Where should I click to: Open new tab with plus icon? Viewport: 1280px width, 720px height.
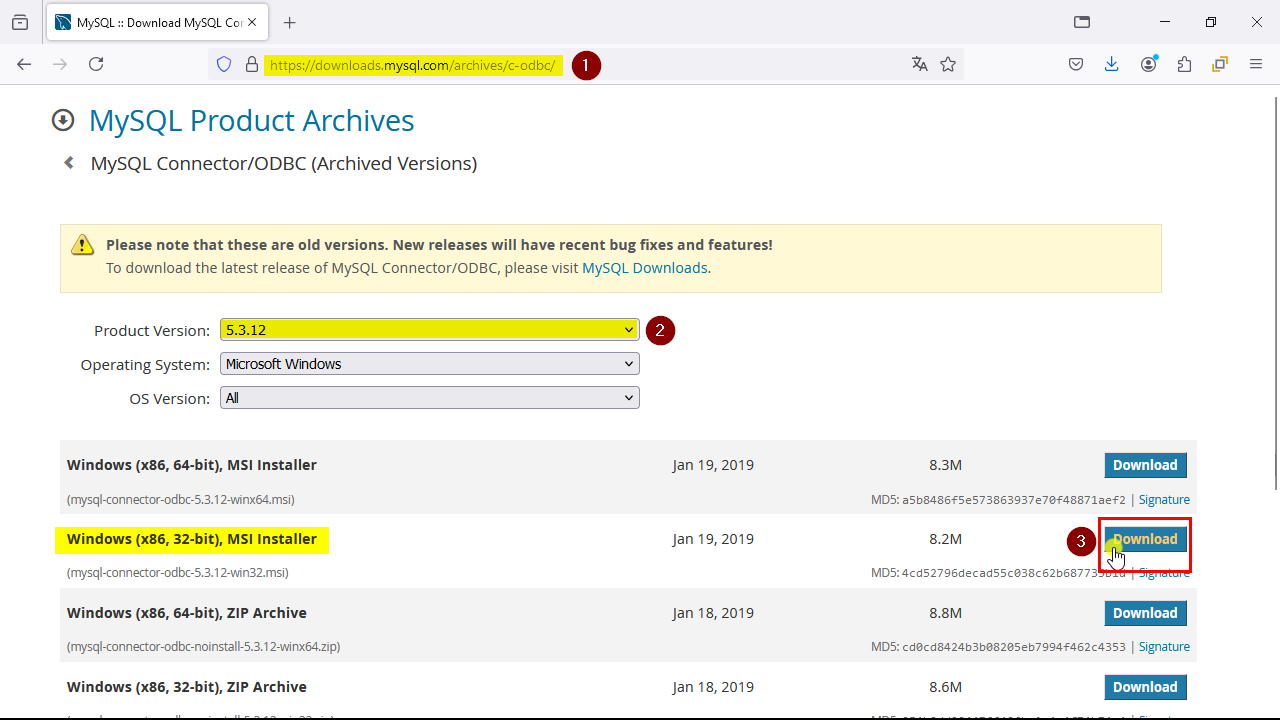[290, 22]
